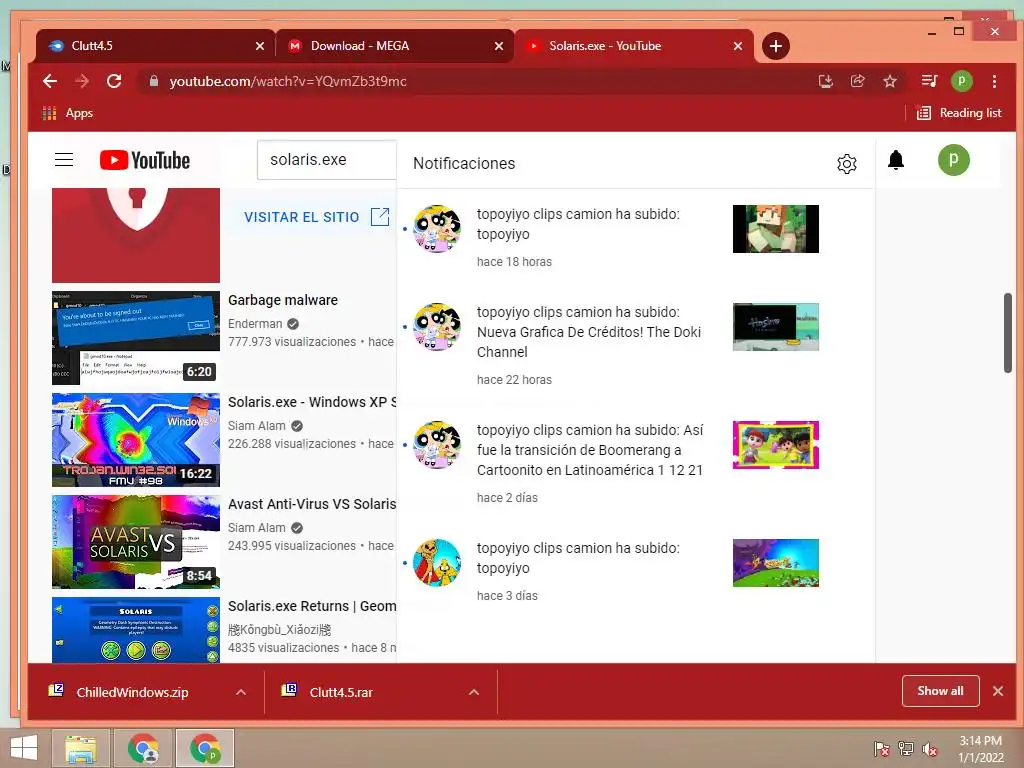Click the solaris.exe search field
1024x768 pixels.
point(327,159)
